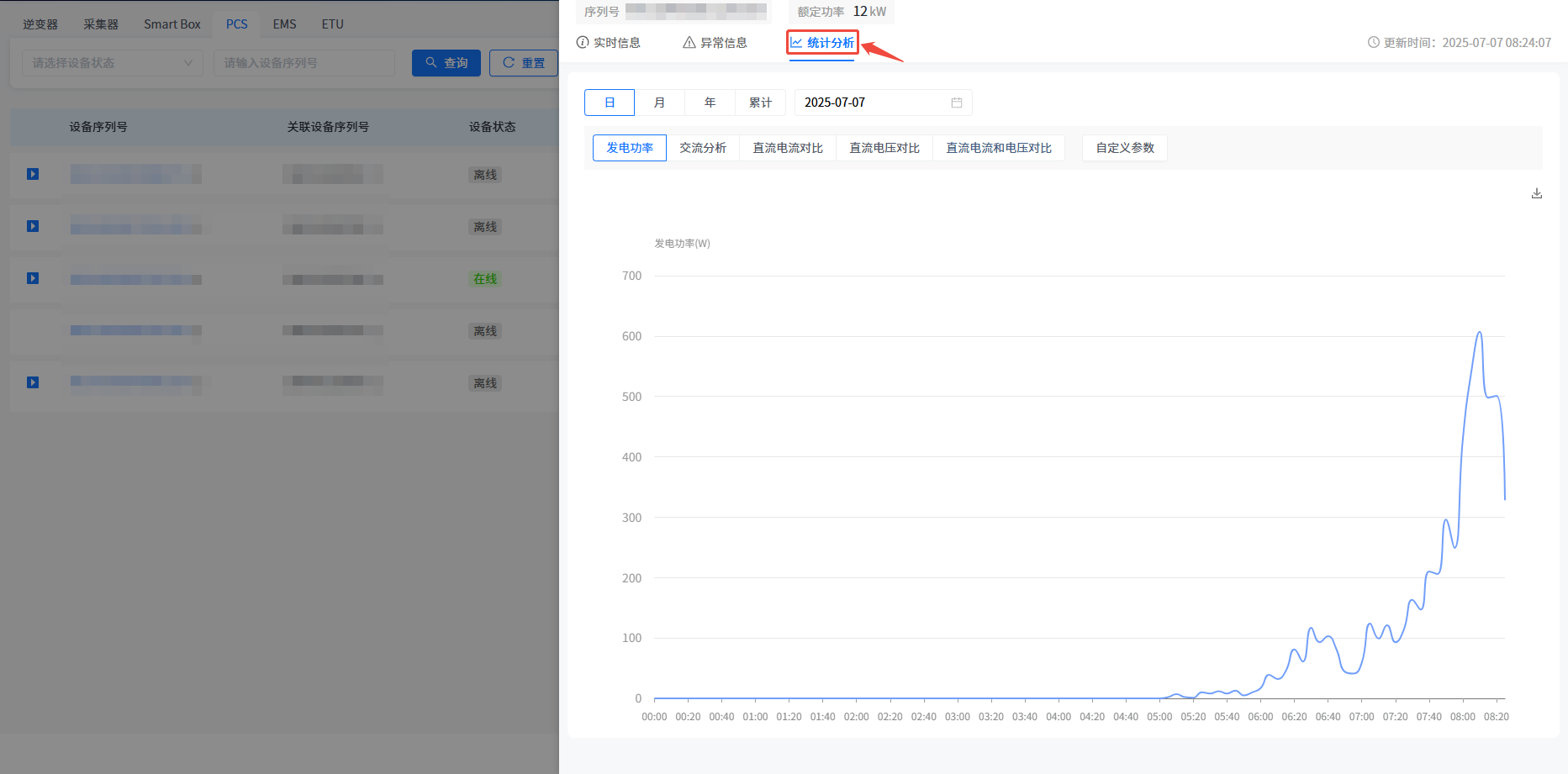Show the 直流电流对比 chart
1568x774 pixels.
788,148
